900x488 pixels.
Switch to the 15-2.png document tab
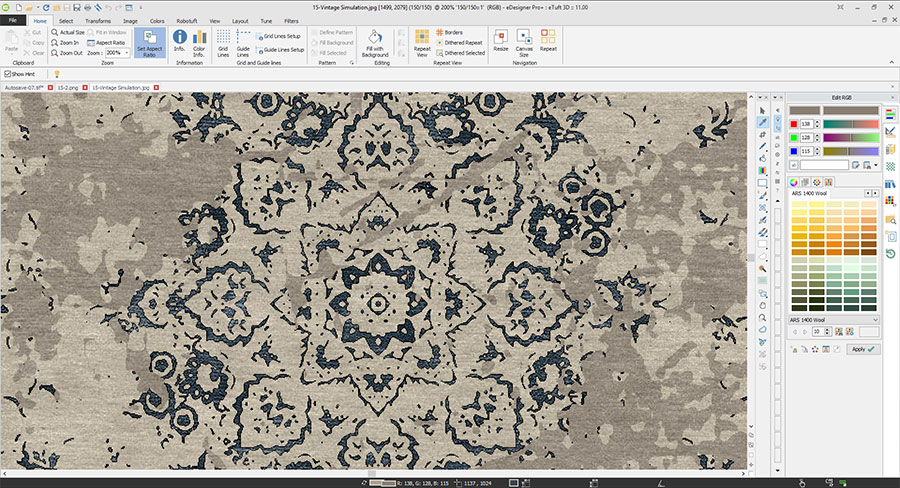click(68, 87)
